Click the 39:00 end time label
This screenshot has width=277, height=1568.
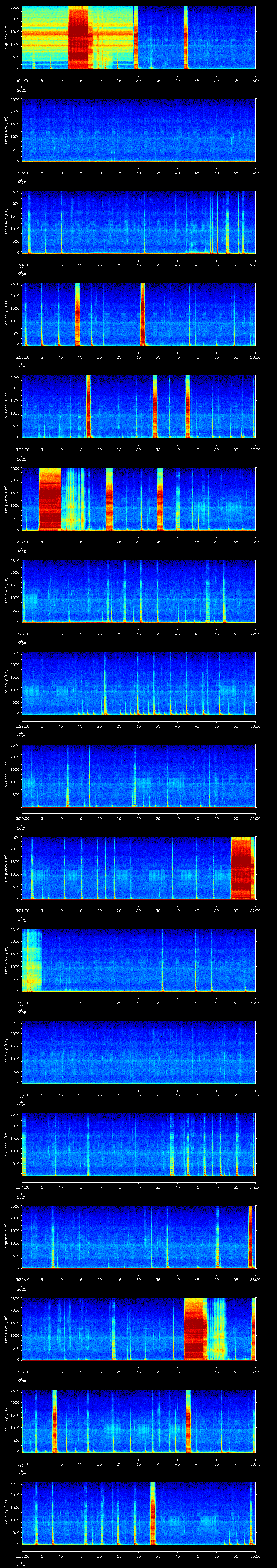[255, 1556]
